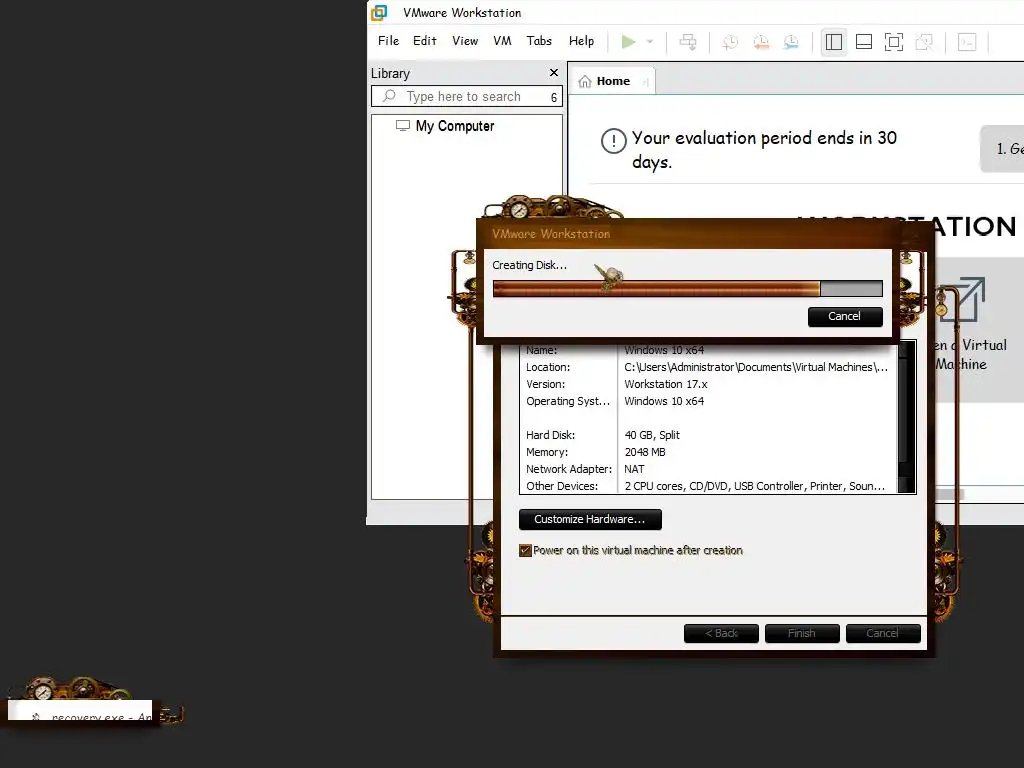Open the VM menu
1024x768 pixels.
coord(502,40)
